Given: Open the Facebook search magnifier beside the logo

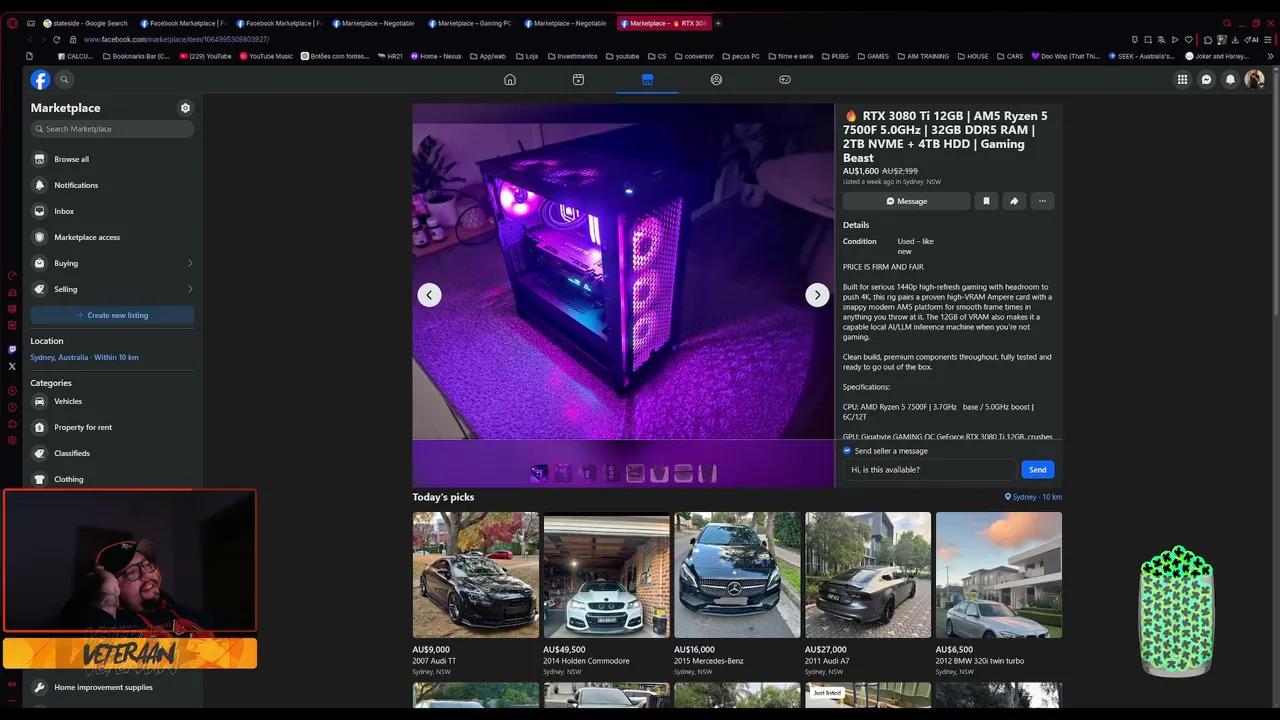Looking at the screenshot, I should tap(64, 80).
